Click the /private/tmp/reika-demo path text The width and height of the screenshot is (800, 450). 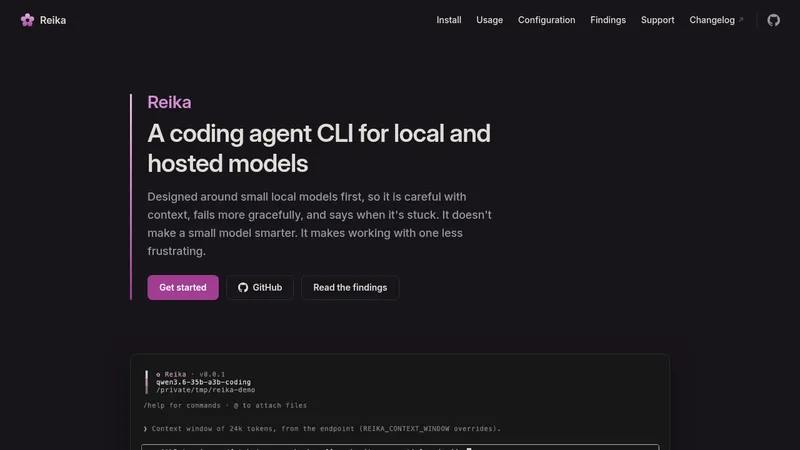click(206, 390)
